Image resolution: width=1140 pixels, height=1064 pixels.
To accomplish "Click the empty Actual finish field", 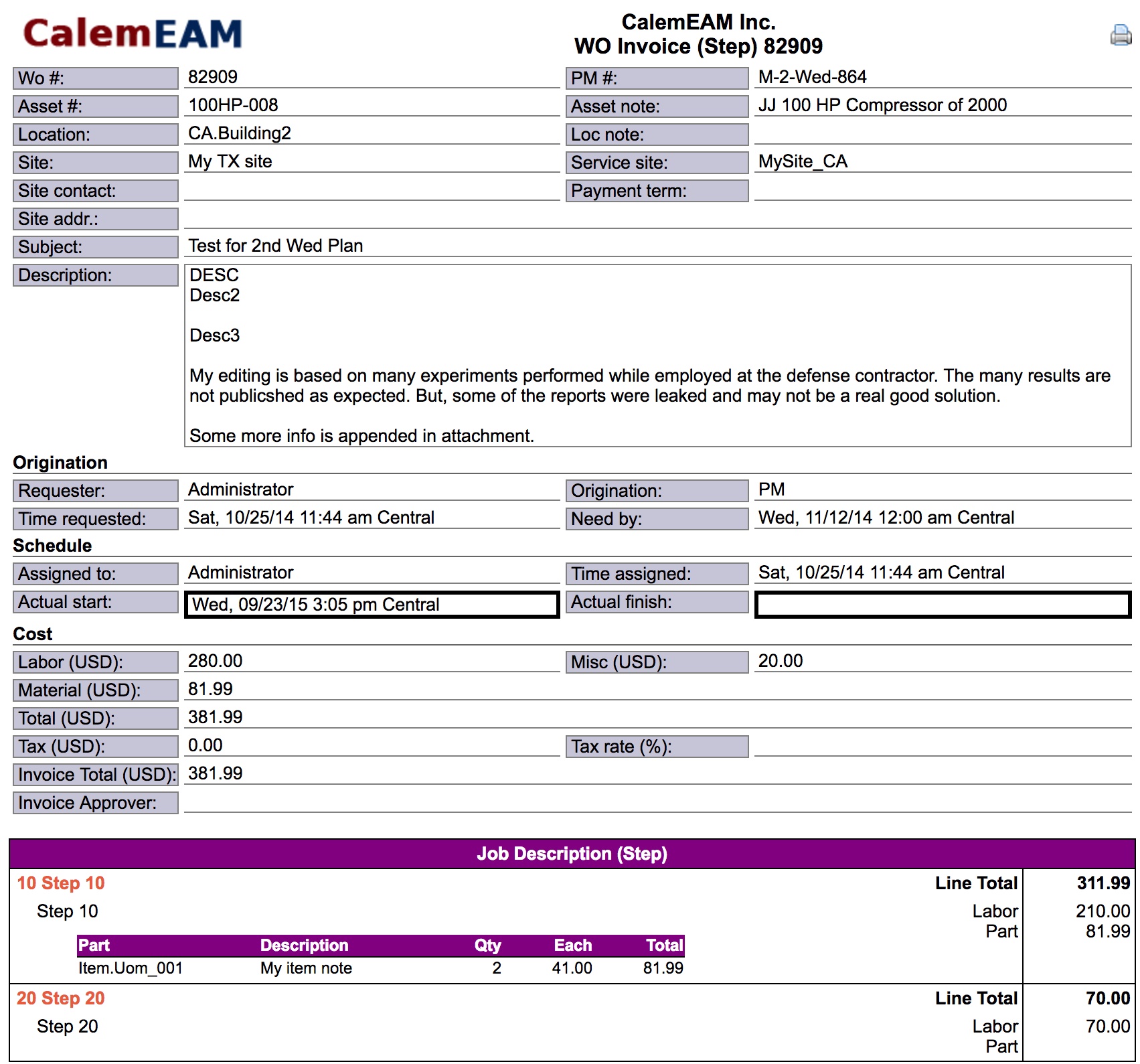I will 943,605.
